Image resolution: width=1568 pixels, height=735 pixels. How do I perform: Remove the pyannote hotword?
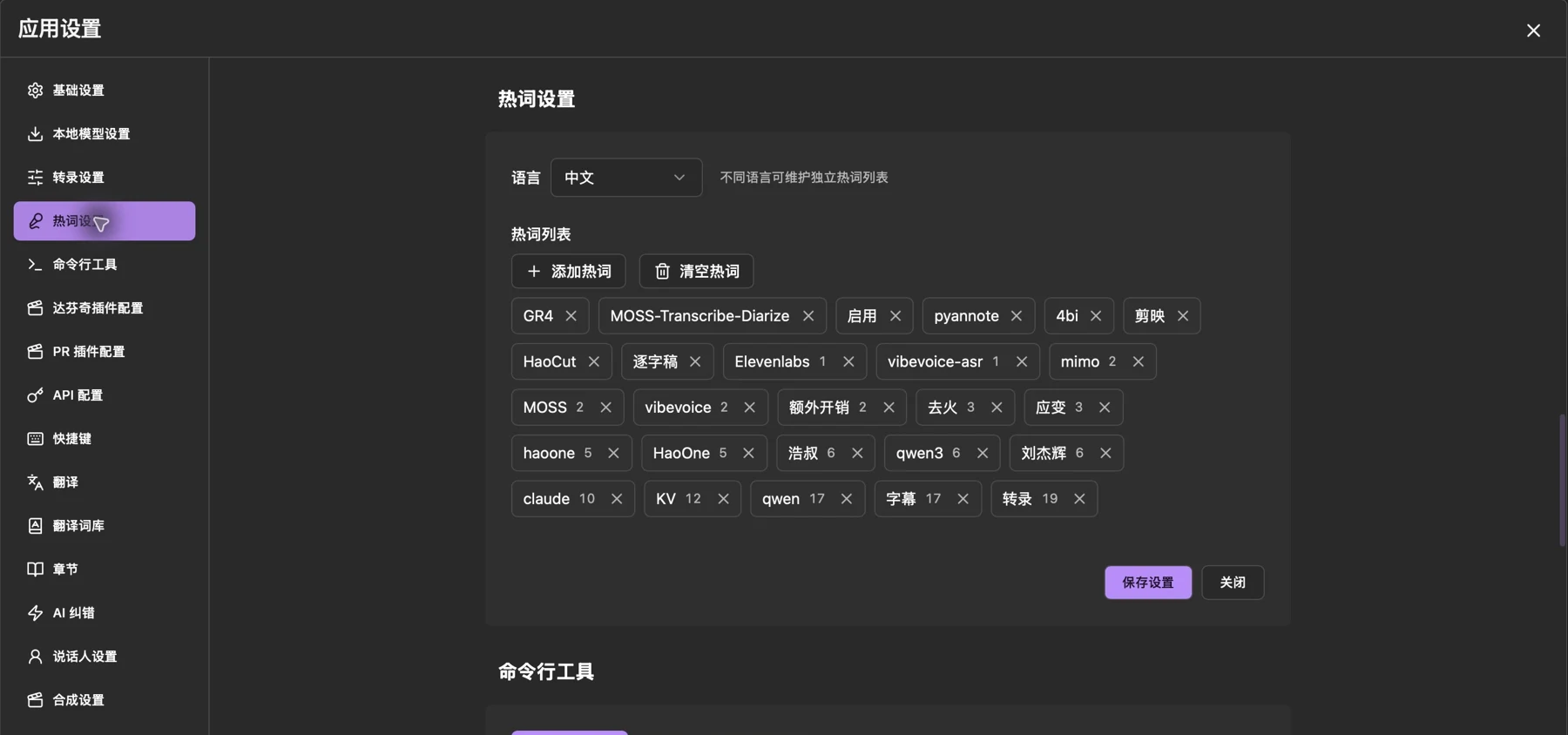(x=1017, y=316)
